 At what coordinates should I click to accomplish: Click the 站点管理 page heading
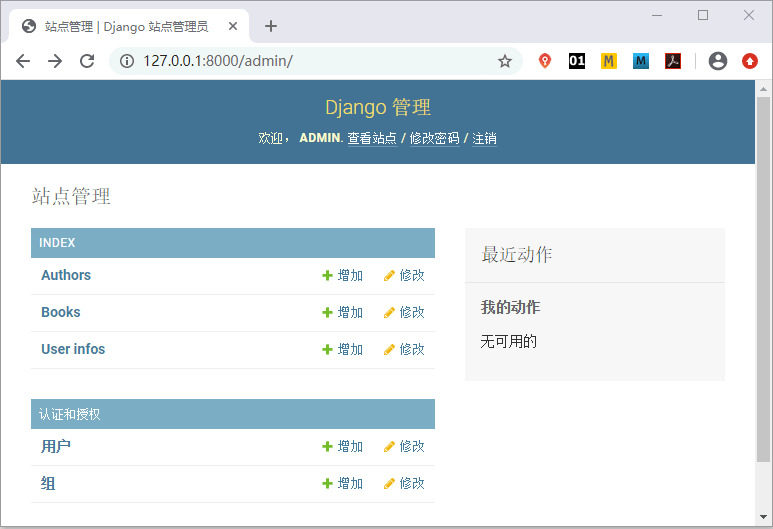pyautogui.click(x=71, y=196)
